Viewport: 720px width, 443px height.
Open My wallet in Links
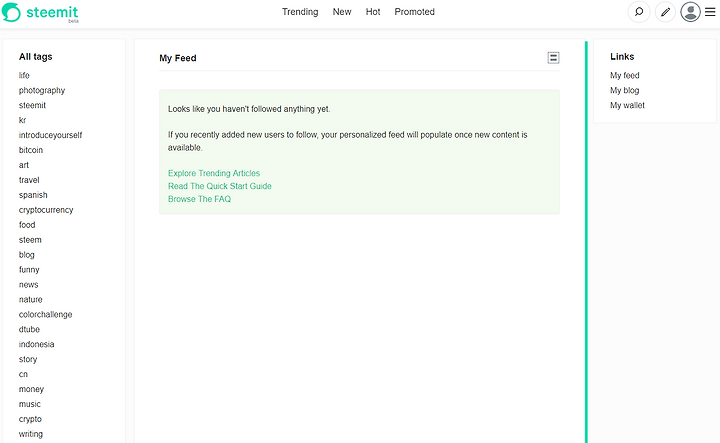click(x=627, y=105)
